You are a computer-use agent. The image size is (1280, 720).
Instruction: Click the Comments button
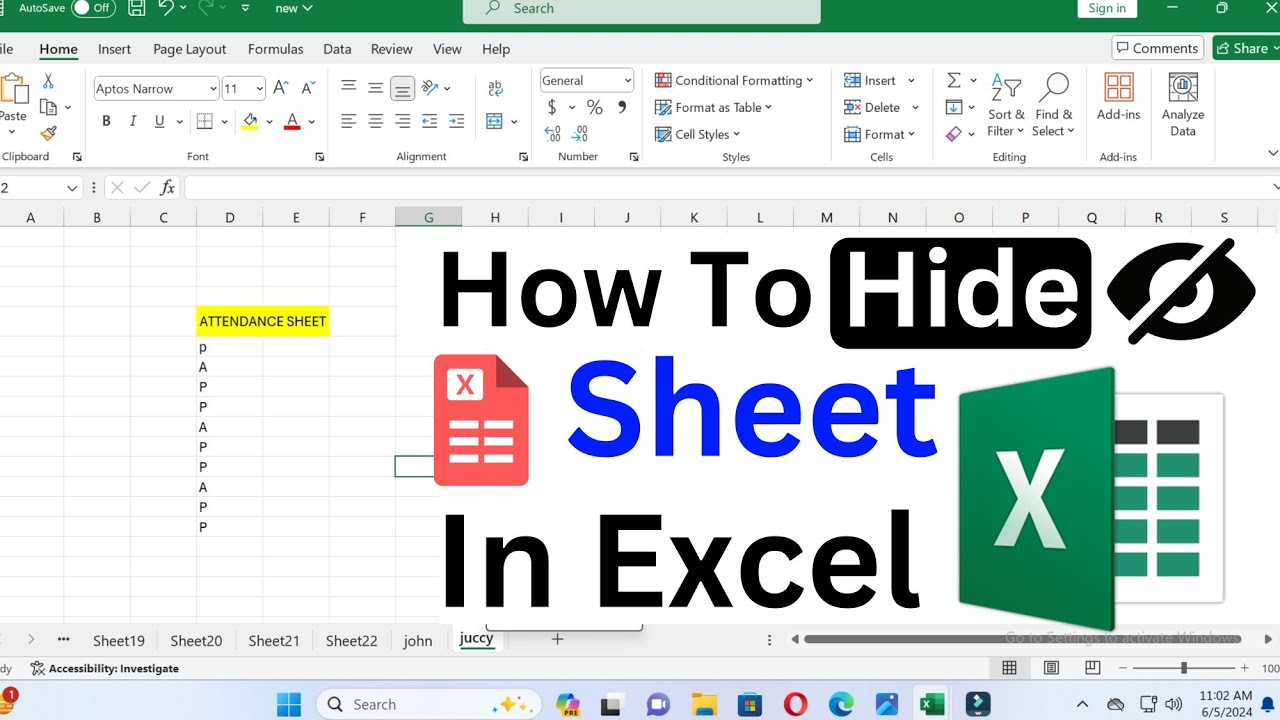1157,48
